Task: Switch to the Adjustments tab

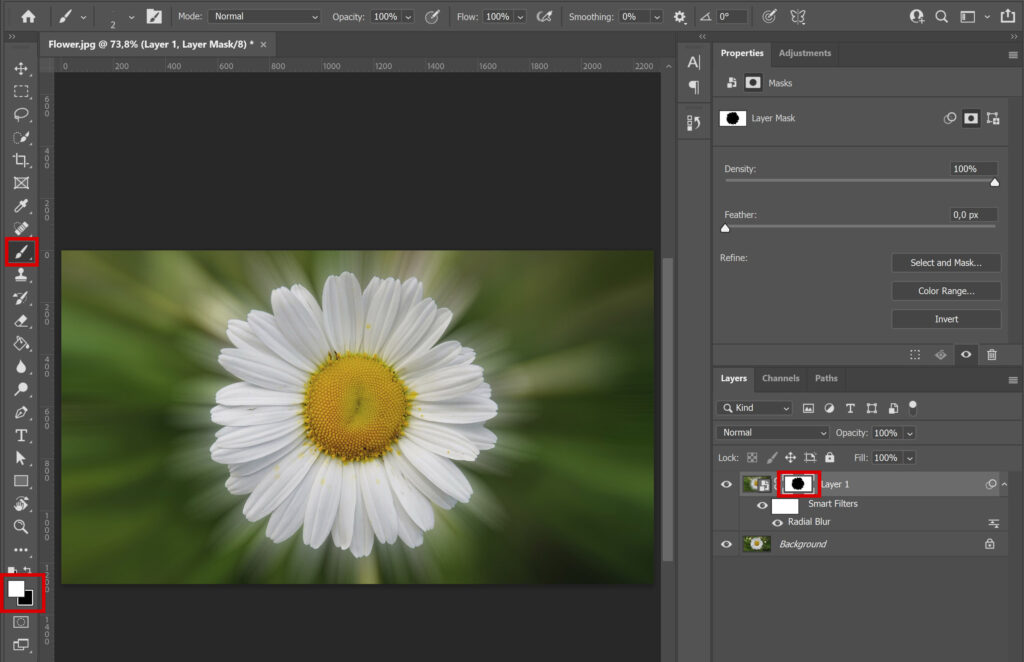Action: (805, 53)
